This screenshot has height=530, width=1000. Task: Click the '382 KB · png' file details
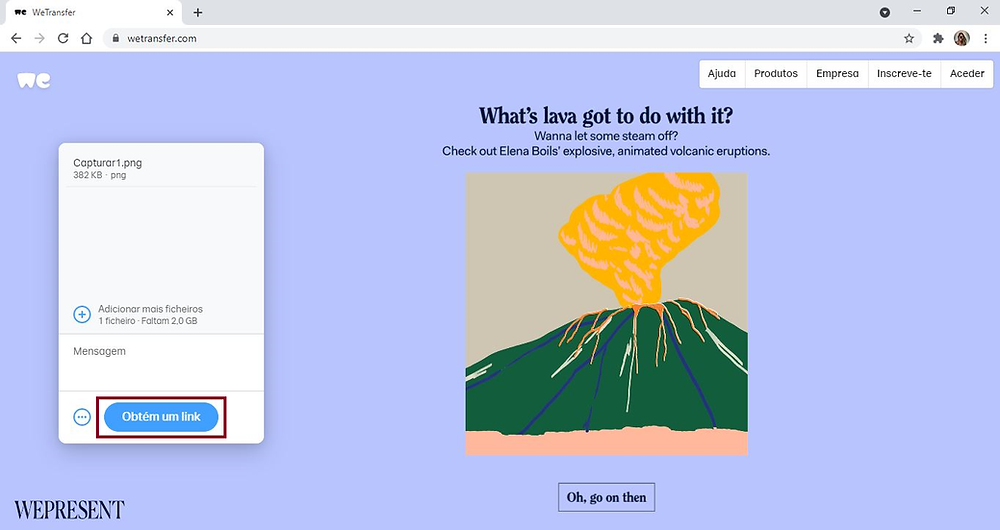click(x=99, y=175)
